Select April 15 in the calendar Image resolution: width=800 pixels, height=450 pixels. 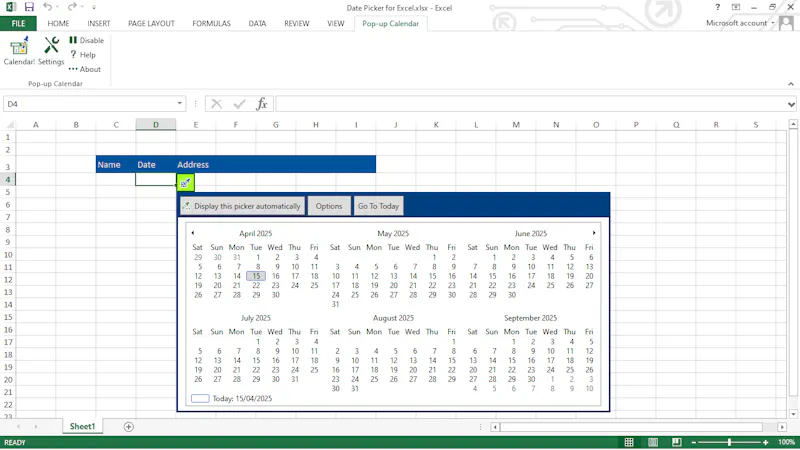coord(256,276)
